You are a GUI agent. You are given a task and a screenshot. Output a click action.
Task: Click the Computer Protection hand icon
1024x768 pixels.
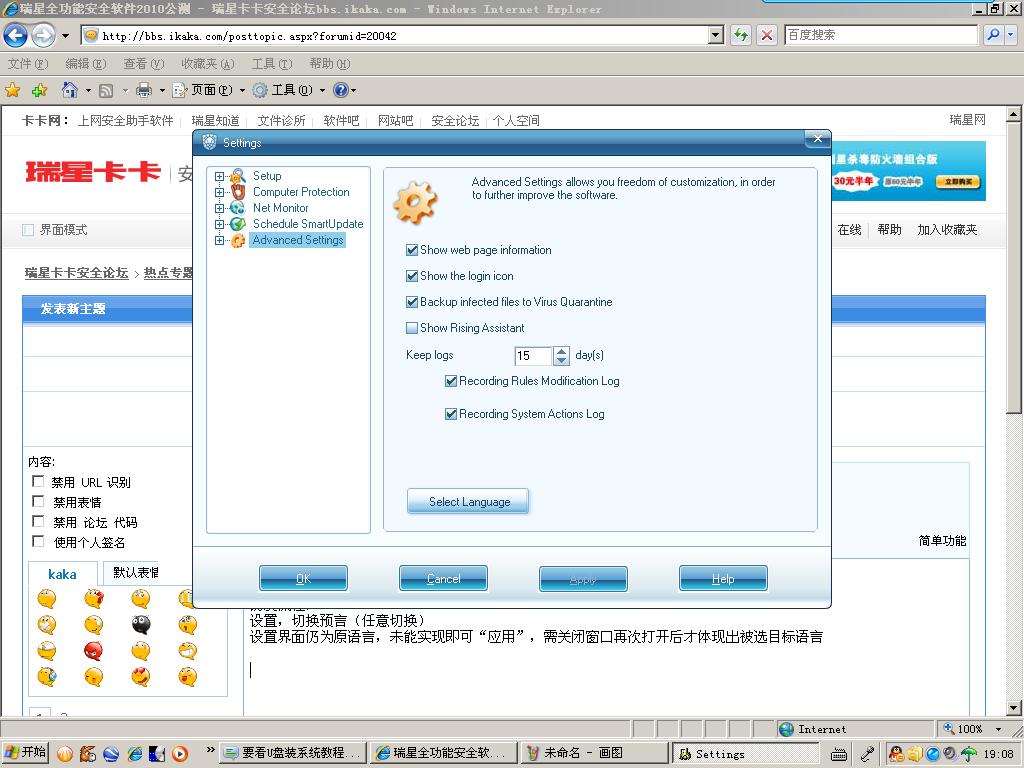coord(238,192)
